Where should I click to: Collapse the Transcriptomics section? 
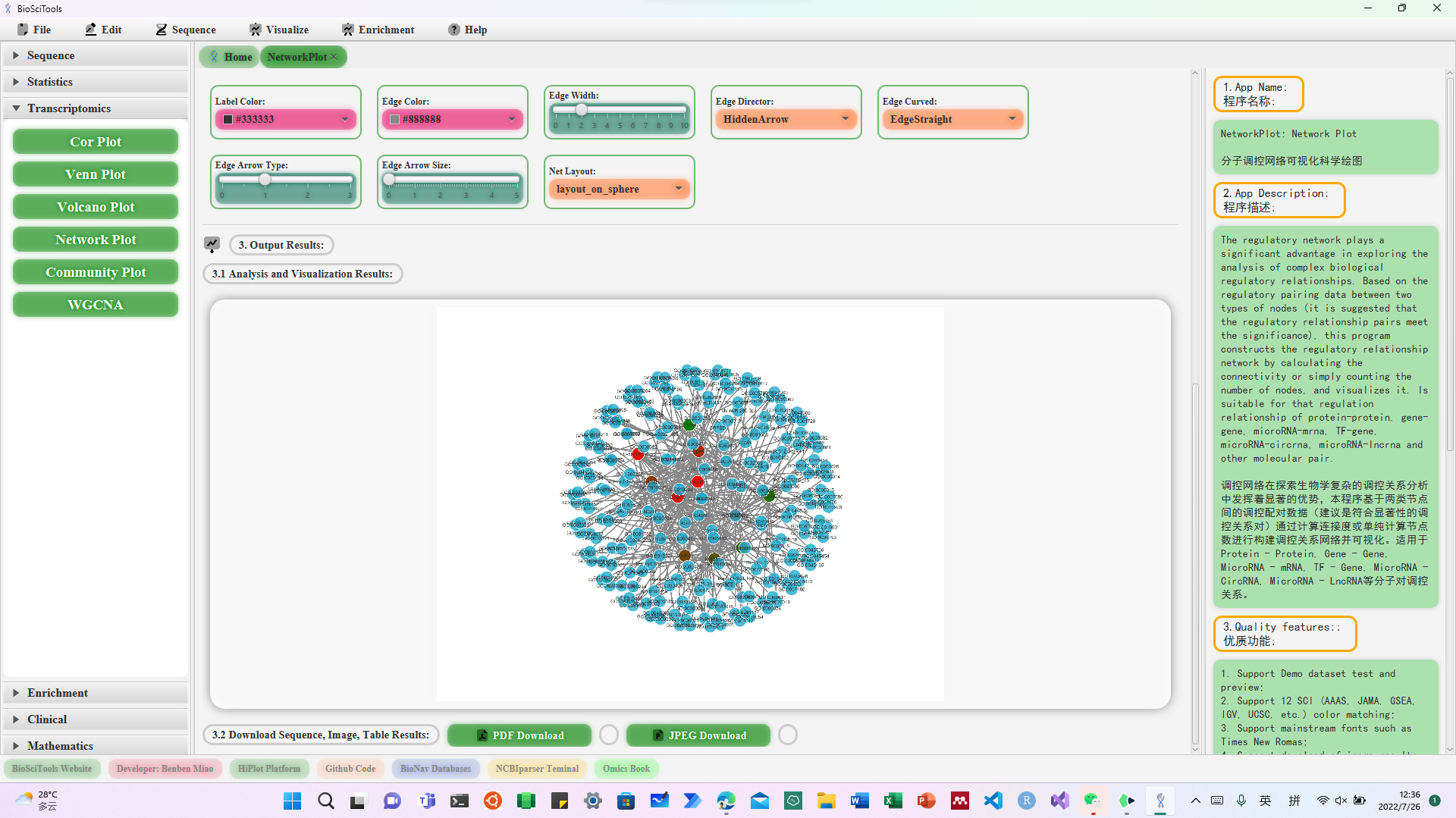tap(96, 108)
